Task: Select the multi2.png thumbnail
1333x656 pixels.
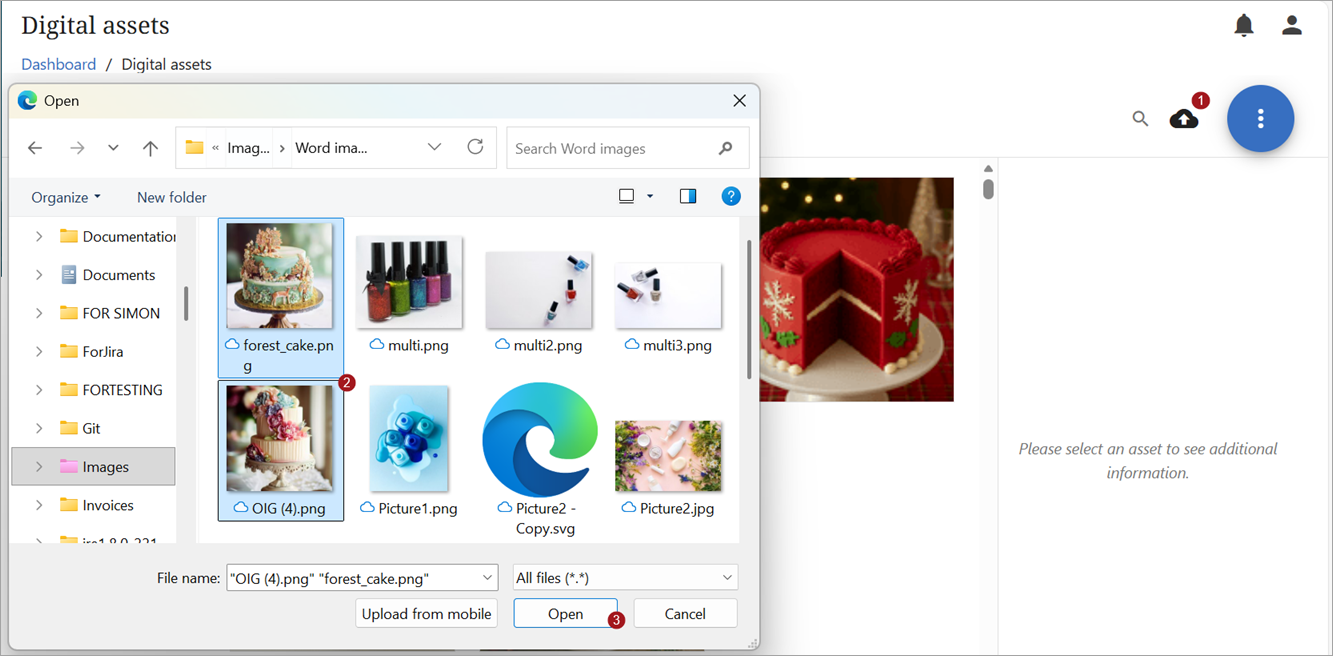Action: [x=538, y=290]
